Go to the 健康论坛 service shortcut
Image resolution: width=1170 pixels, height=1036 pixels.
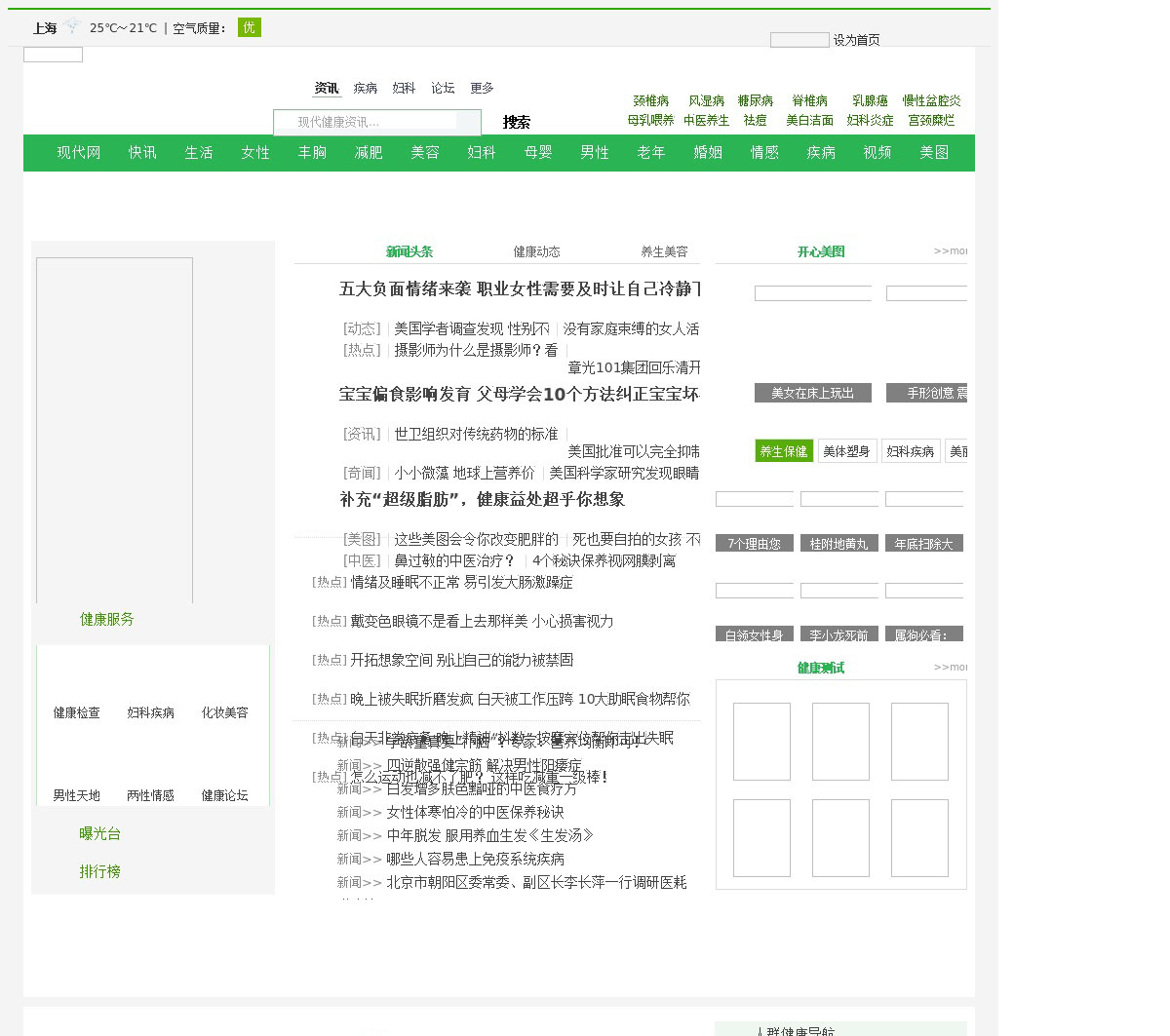click(224, 795)
